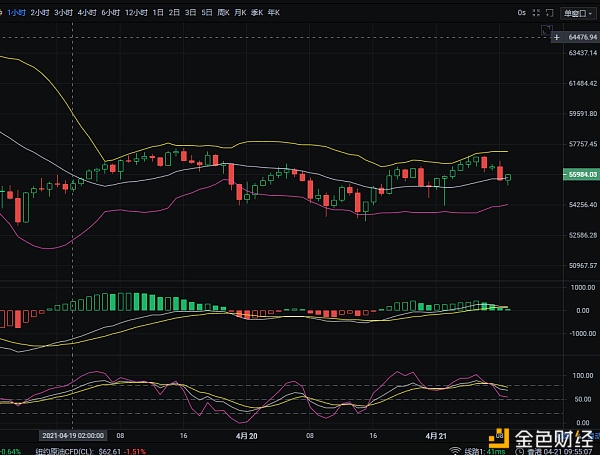Click the 63437.14 price axis label
Screen dimensions: 600x455
(582, 53)
